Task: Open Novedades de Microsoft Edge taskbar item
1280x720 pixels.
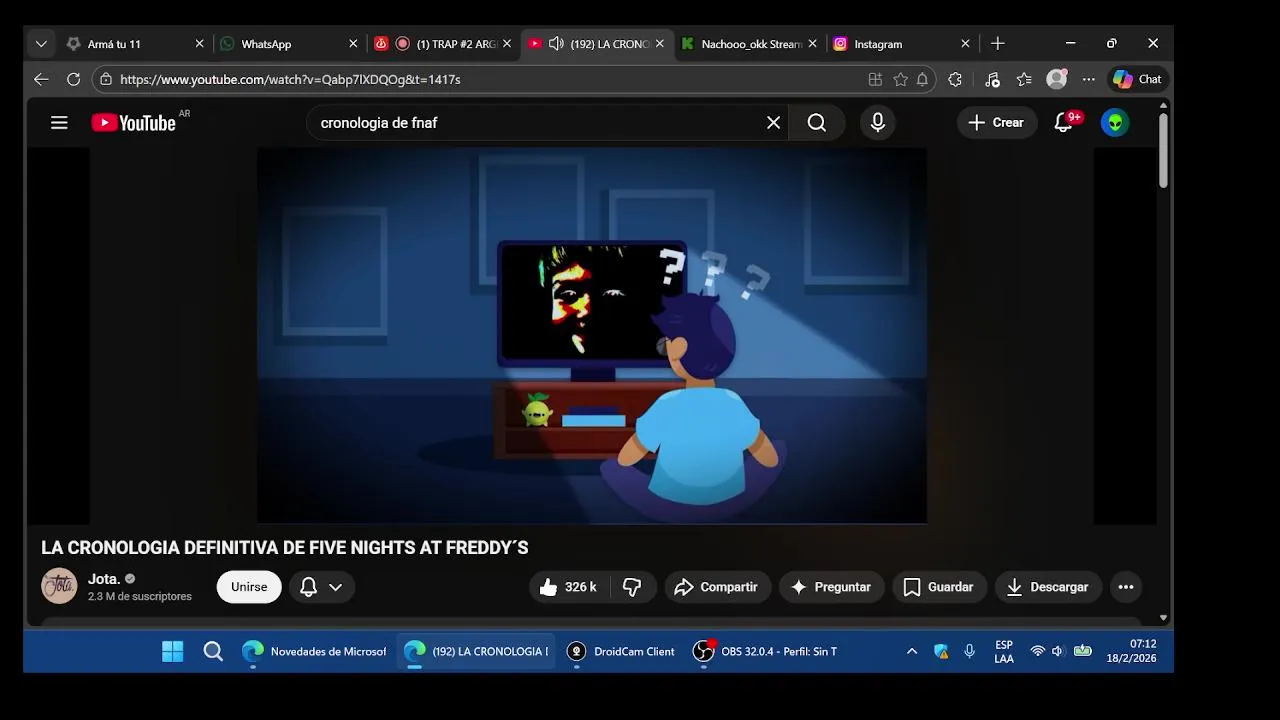Action: (x=314, y=651)
